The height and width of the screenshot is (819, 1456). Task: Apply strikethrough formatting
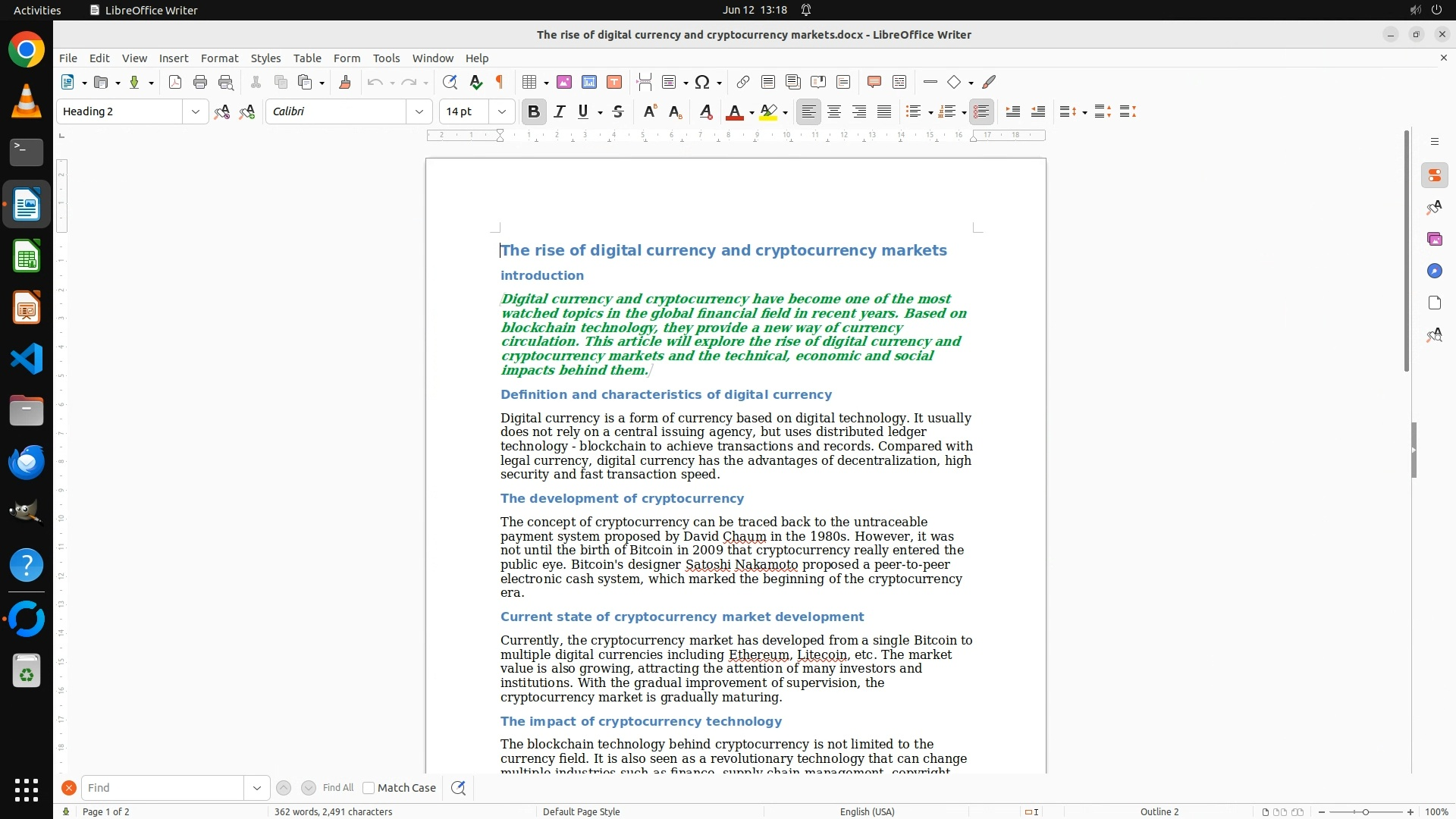click(618, 112)
